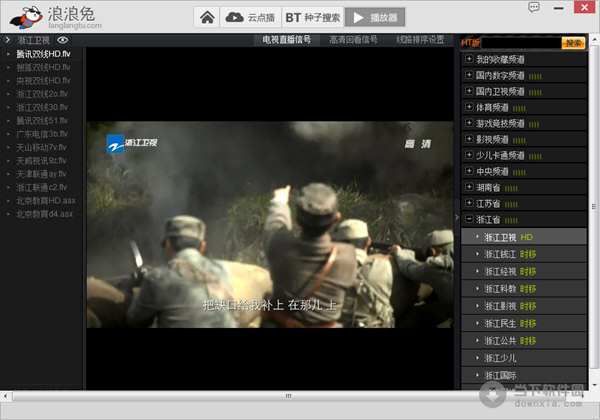Viewport: 600px width, 420px height.
Task: Choose source 浙江联通c2.flv
Action: click(x=41, y=187)
